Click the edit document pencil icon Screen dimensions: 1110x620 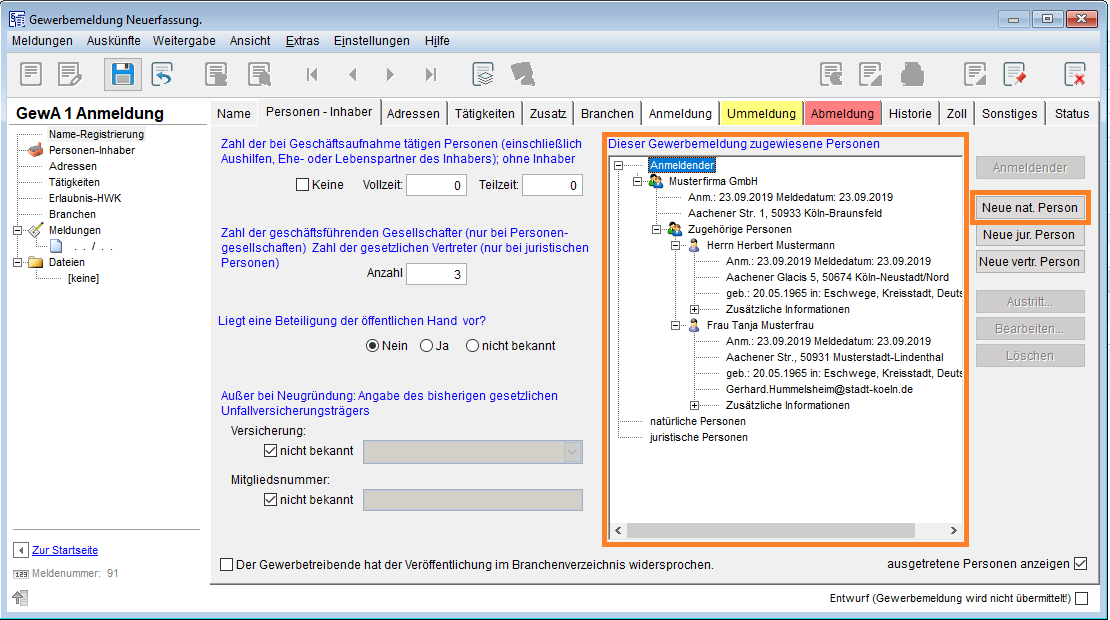[x=69, y=74]
